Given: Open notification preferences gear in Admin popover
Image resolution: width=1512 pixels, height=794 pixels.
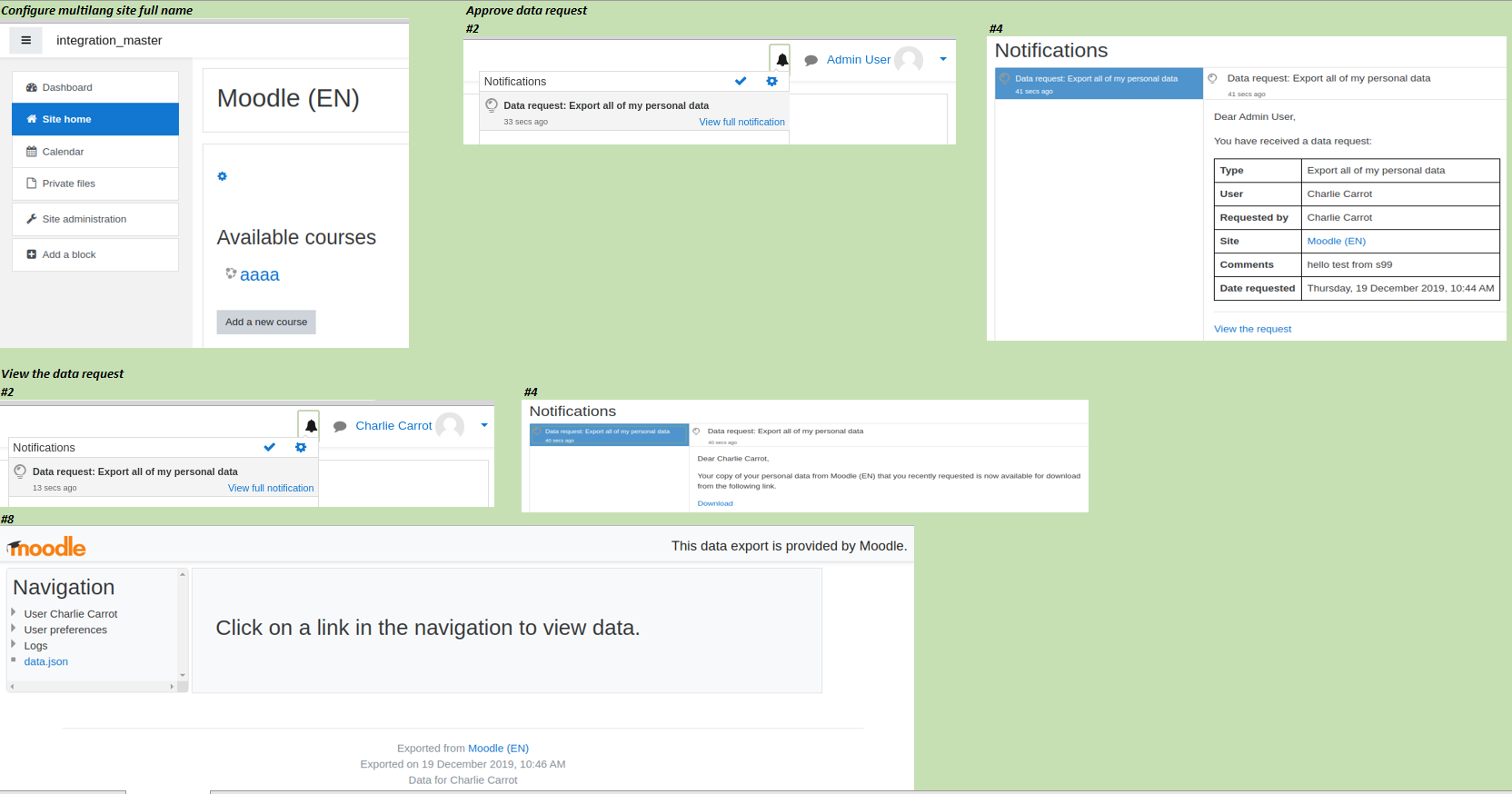Looking at the screenshot, I should pos(772,82).
